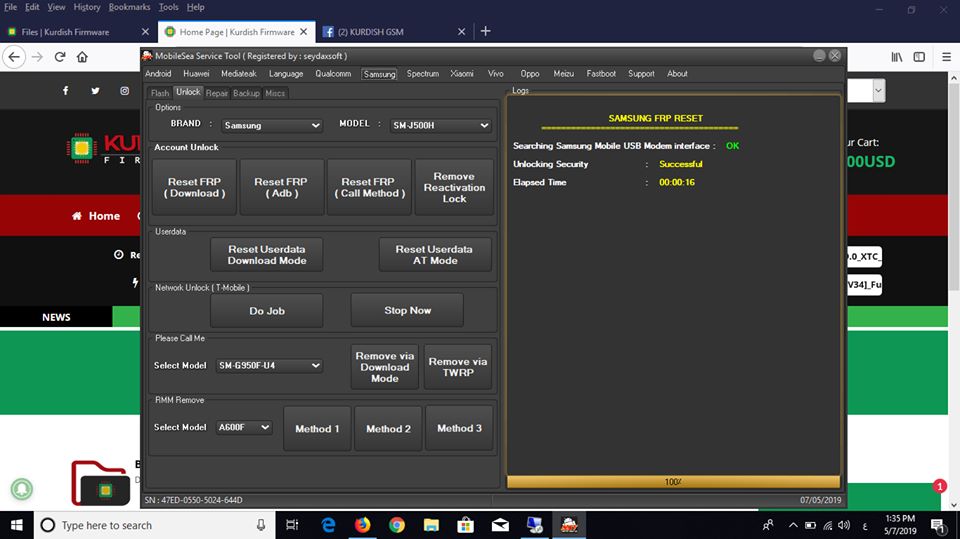This screenshot has height=539, width=960.
Task: Open Action Center notifications icon
Action: [937, 525]
